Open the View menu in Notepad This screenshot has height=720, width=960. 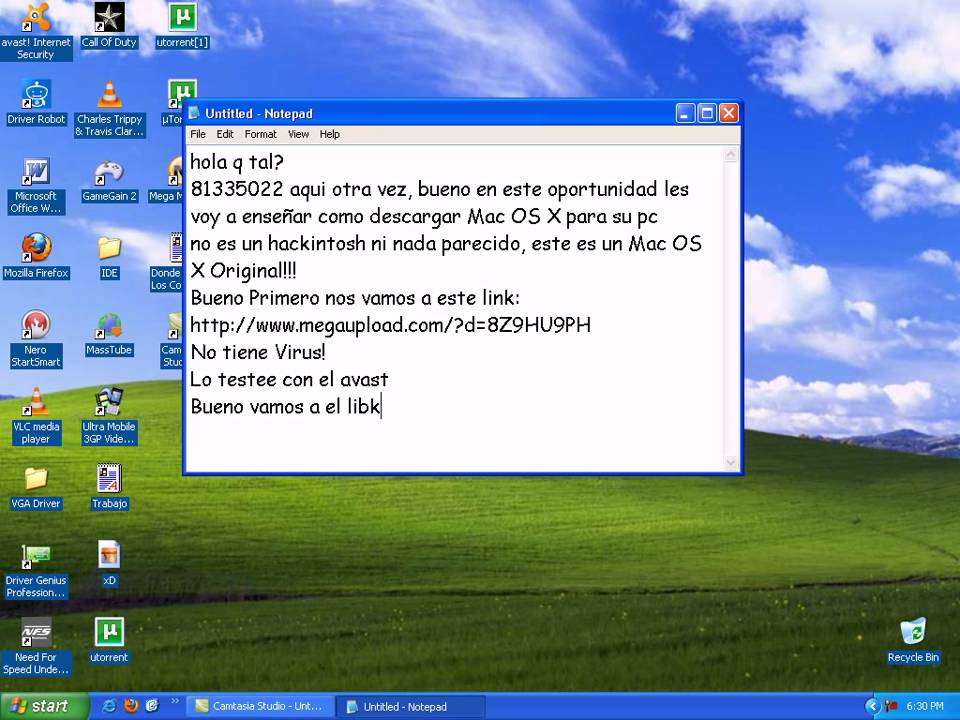[x=298, y=134]
